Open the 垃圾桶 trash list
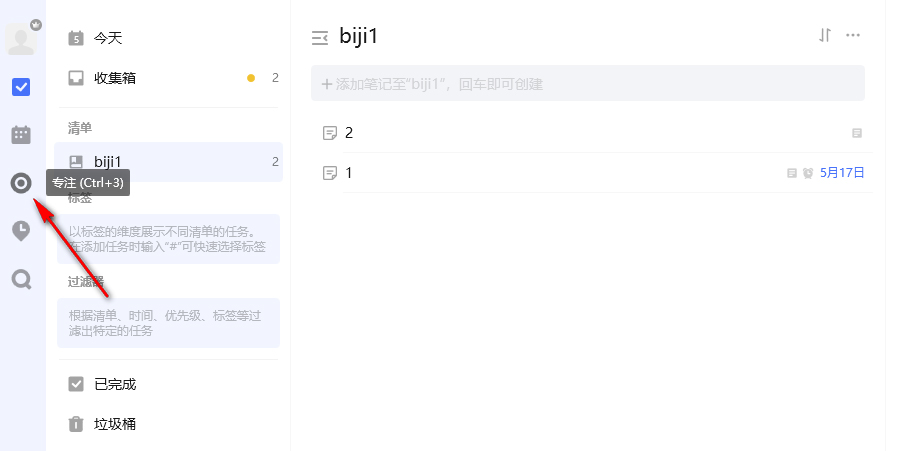This screenshot has width=899, height=451. [169, 424]
